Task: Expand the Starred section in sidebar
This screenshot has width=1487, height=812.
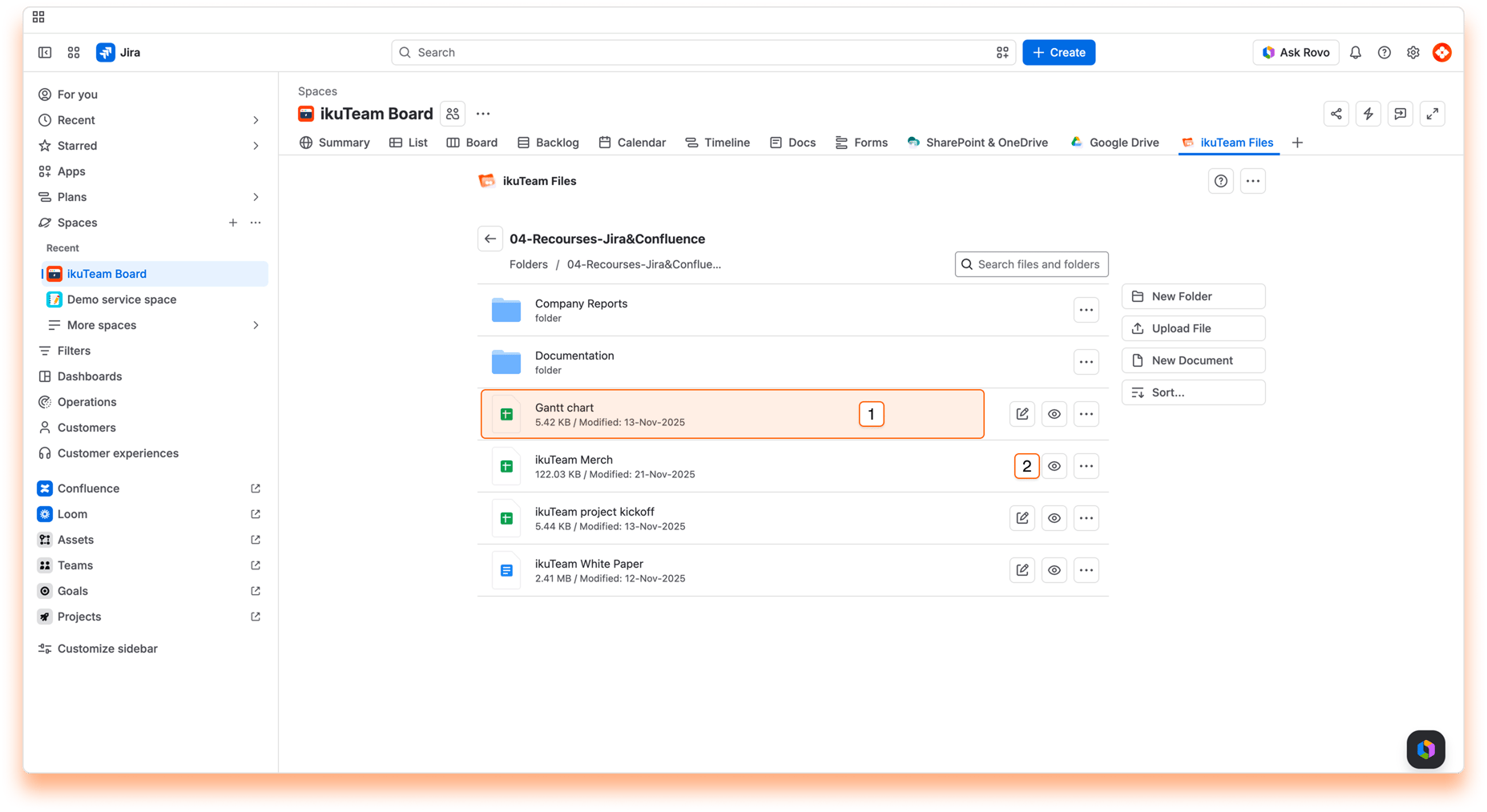Action: [256, 146]
